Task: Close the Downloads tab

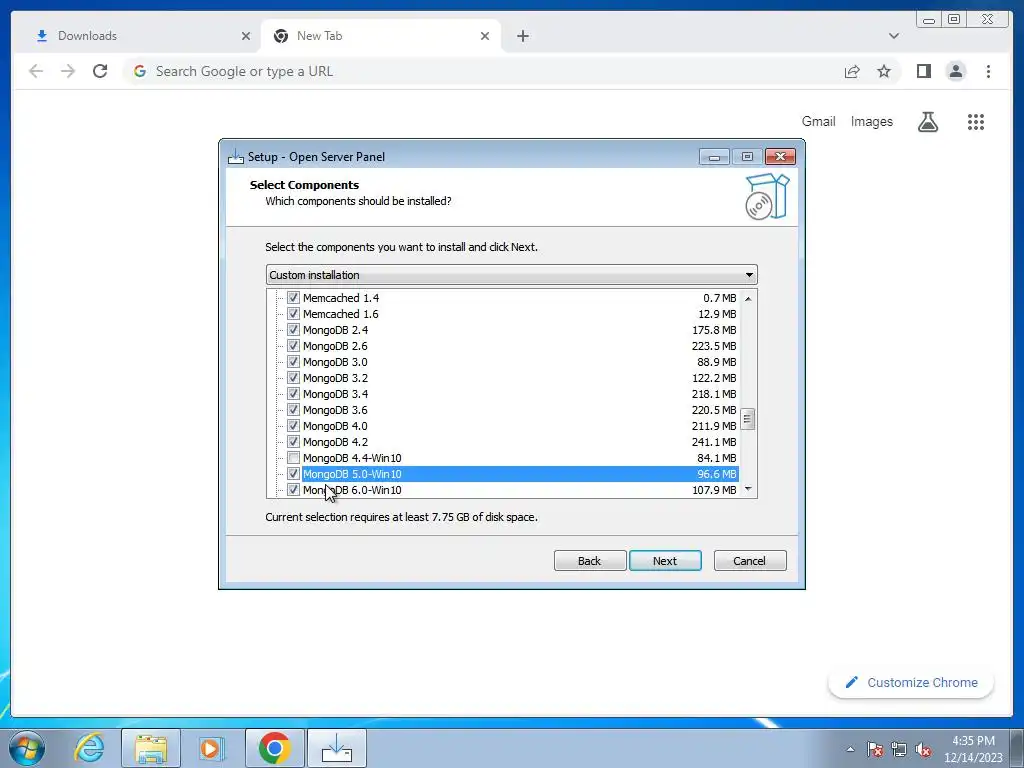Action: point(246,36)
